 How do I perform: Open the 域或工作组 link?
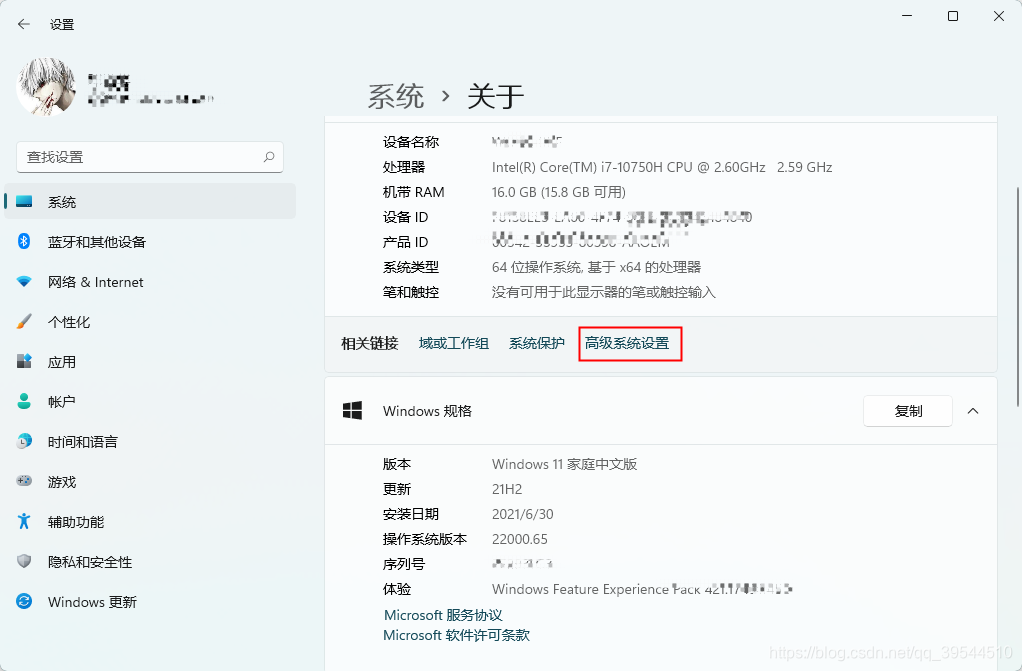(454, 343)
